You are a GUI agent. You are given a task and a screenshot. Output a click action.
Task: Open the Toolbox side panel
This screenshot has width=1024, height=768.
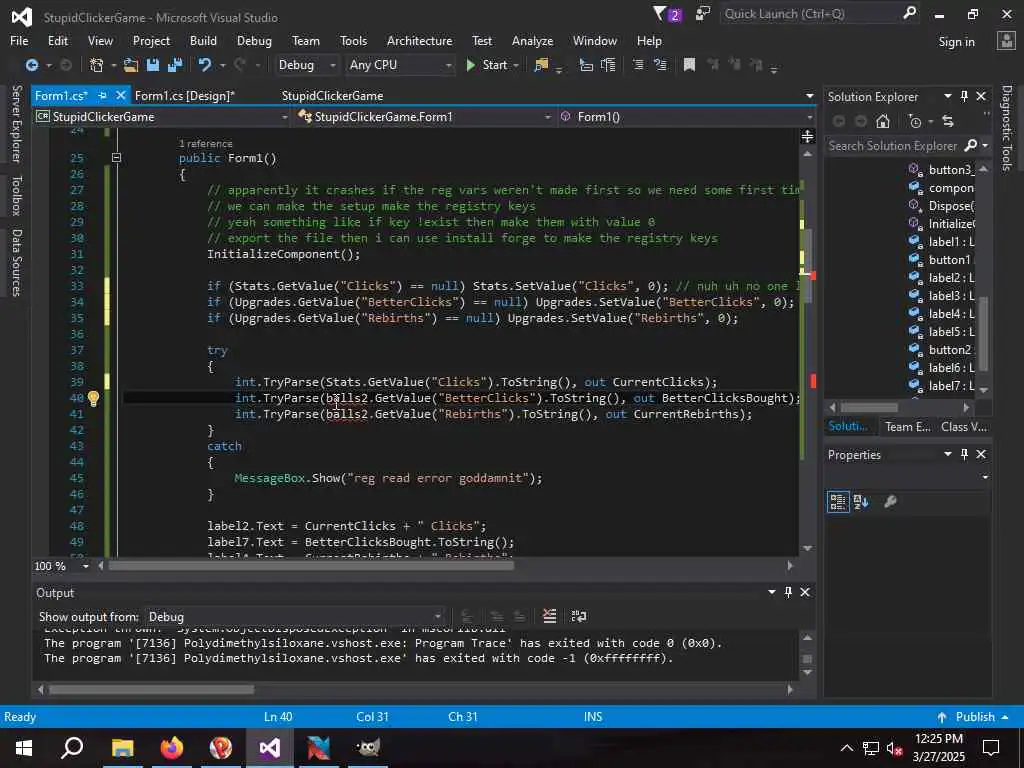click(16, 195)
